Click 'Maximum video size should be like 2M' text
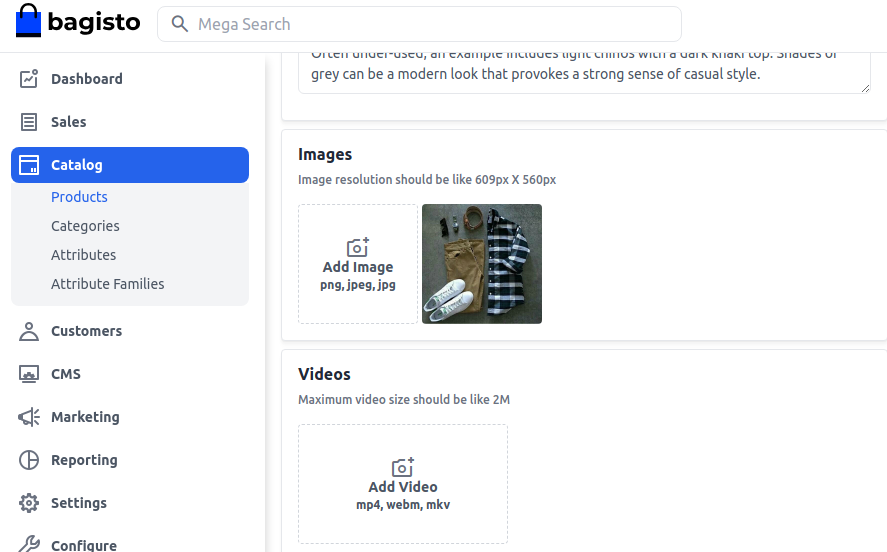The height and width of the screenshot is (552, 887). 404,399
